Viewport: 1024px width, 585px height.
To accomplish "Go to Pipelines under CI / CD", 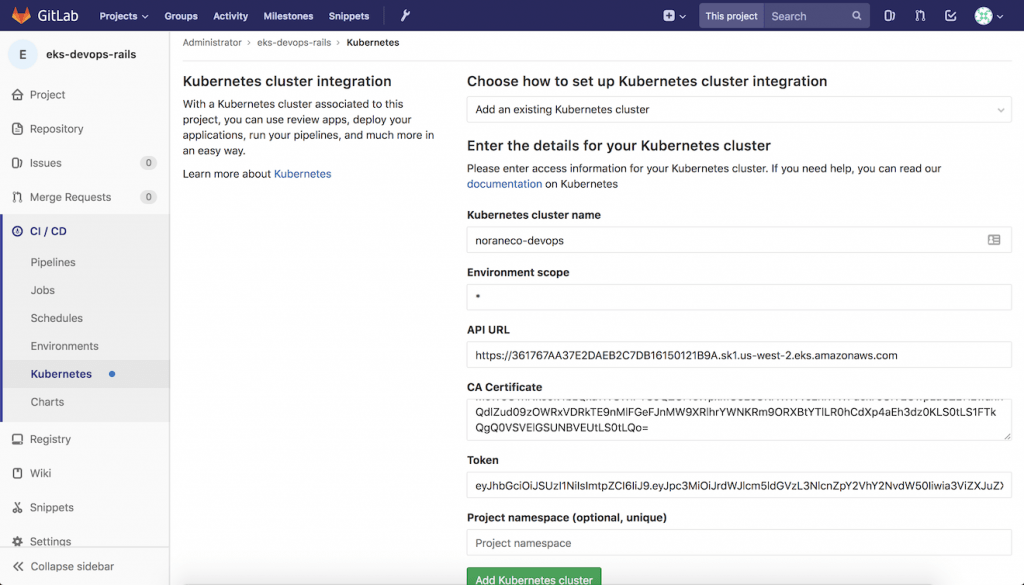I will pos(53,262).
